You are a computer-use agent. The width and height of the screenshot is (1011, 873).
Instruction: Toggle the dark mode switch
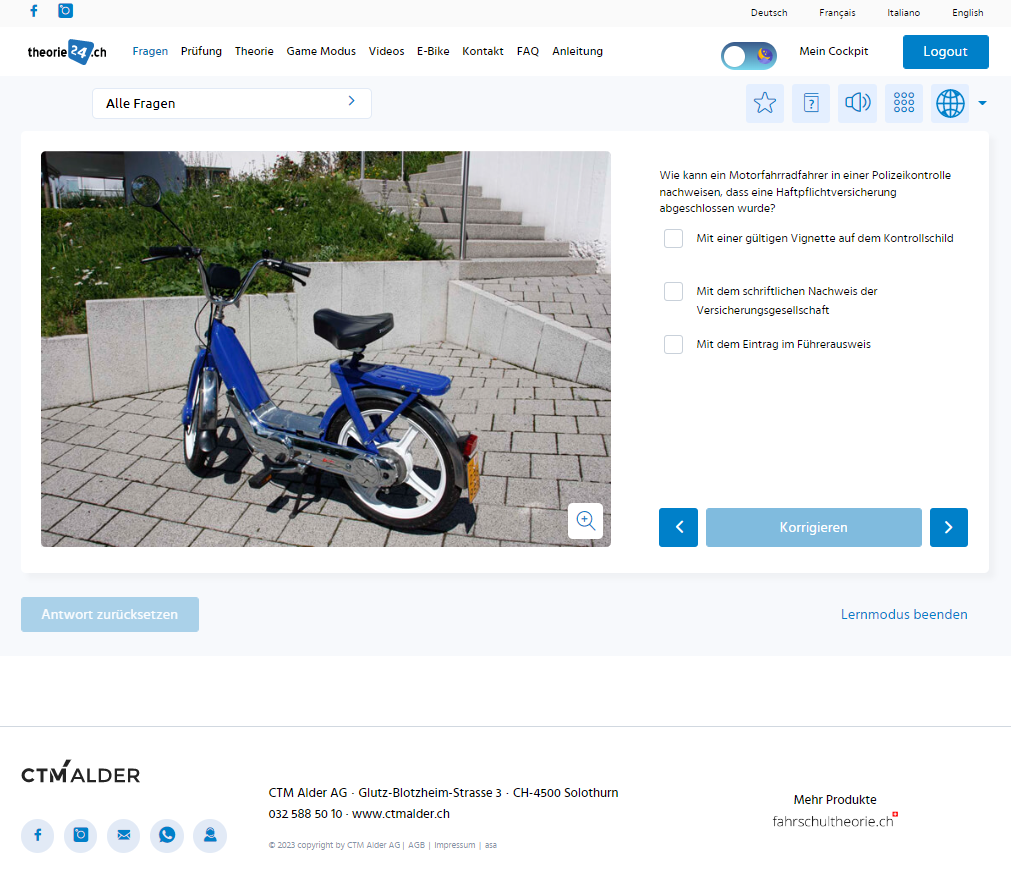(x=749, y=56)
